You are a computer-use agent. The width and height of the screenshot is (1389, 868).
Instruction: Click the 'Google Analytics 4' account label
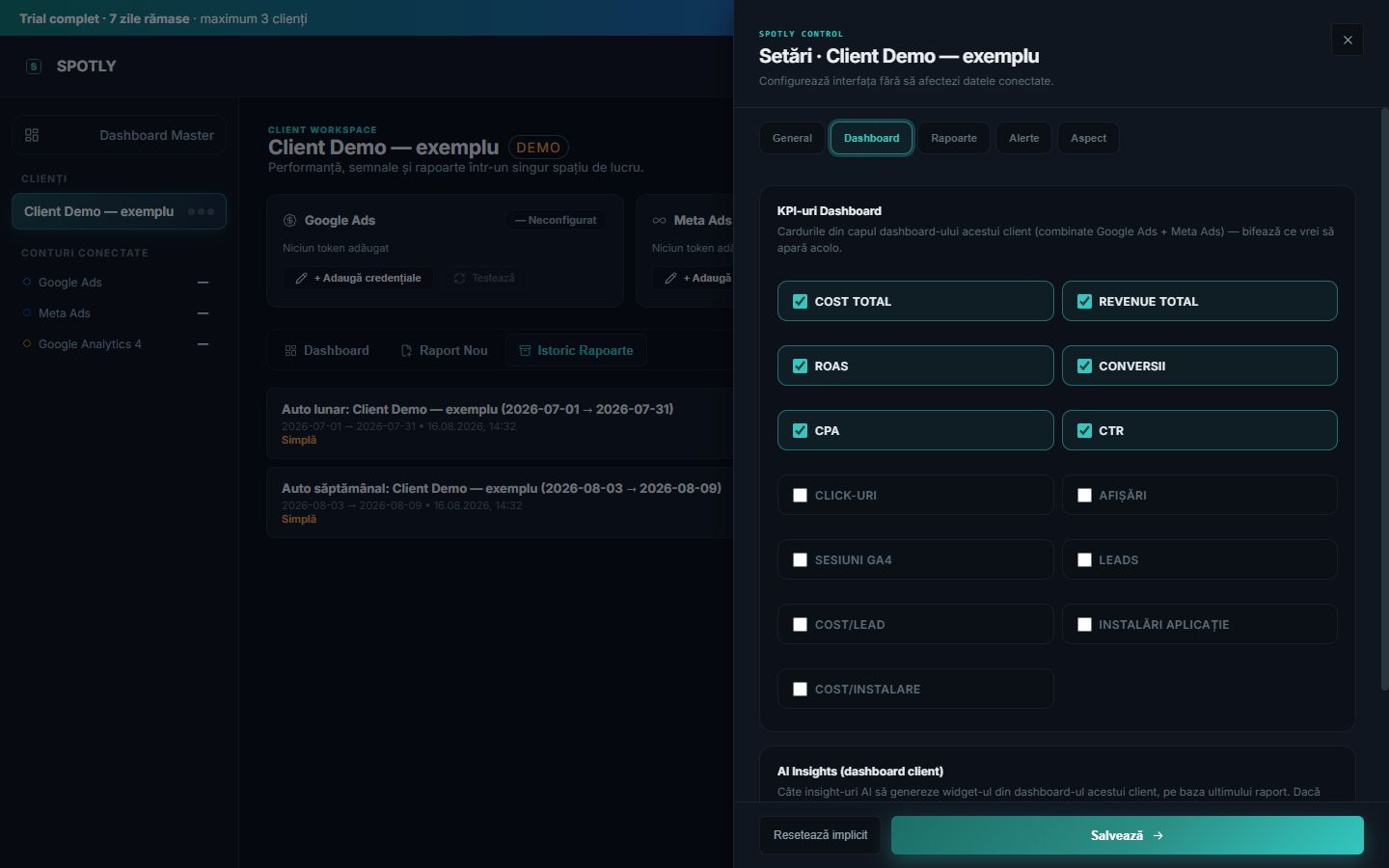coord(90,344)
